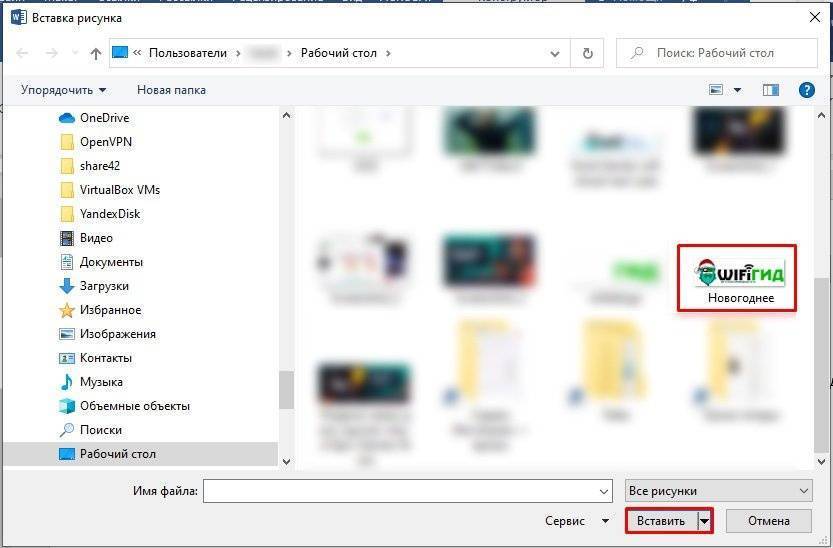
Task: Create a new folder with Новая папка
Action: point(171,90)
